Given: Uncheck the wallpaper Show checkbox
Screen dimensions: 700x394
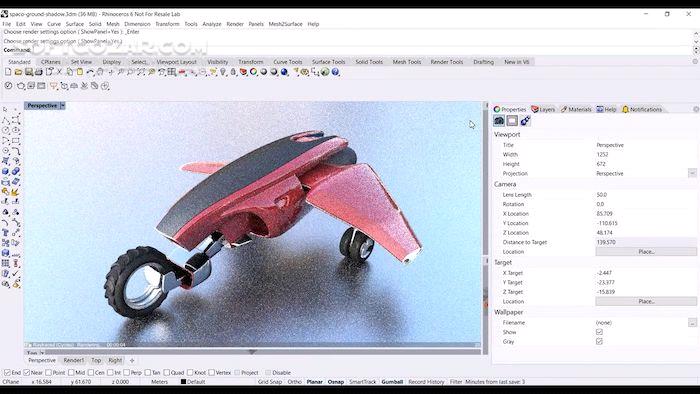Looking at the screenshot, I should click(x=599, y=332).
